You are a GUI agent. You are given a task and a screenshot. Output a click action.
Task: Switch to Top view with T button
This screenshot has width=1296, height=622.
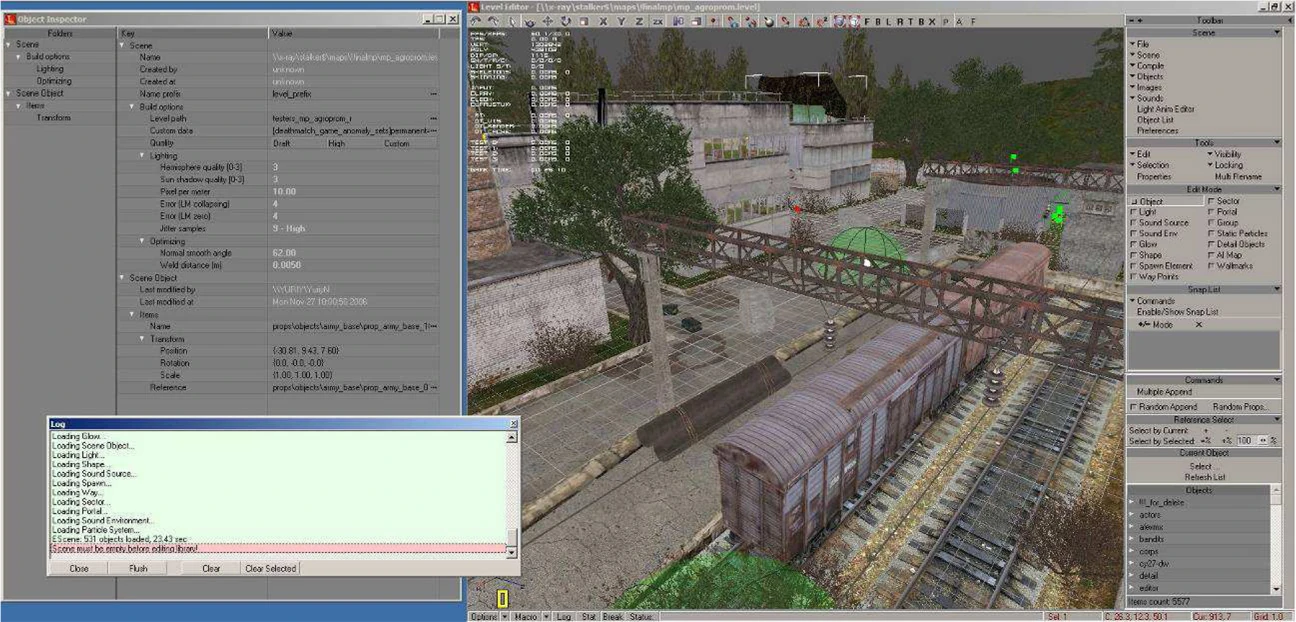coord(910,21)
